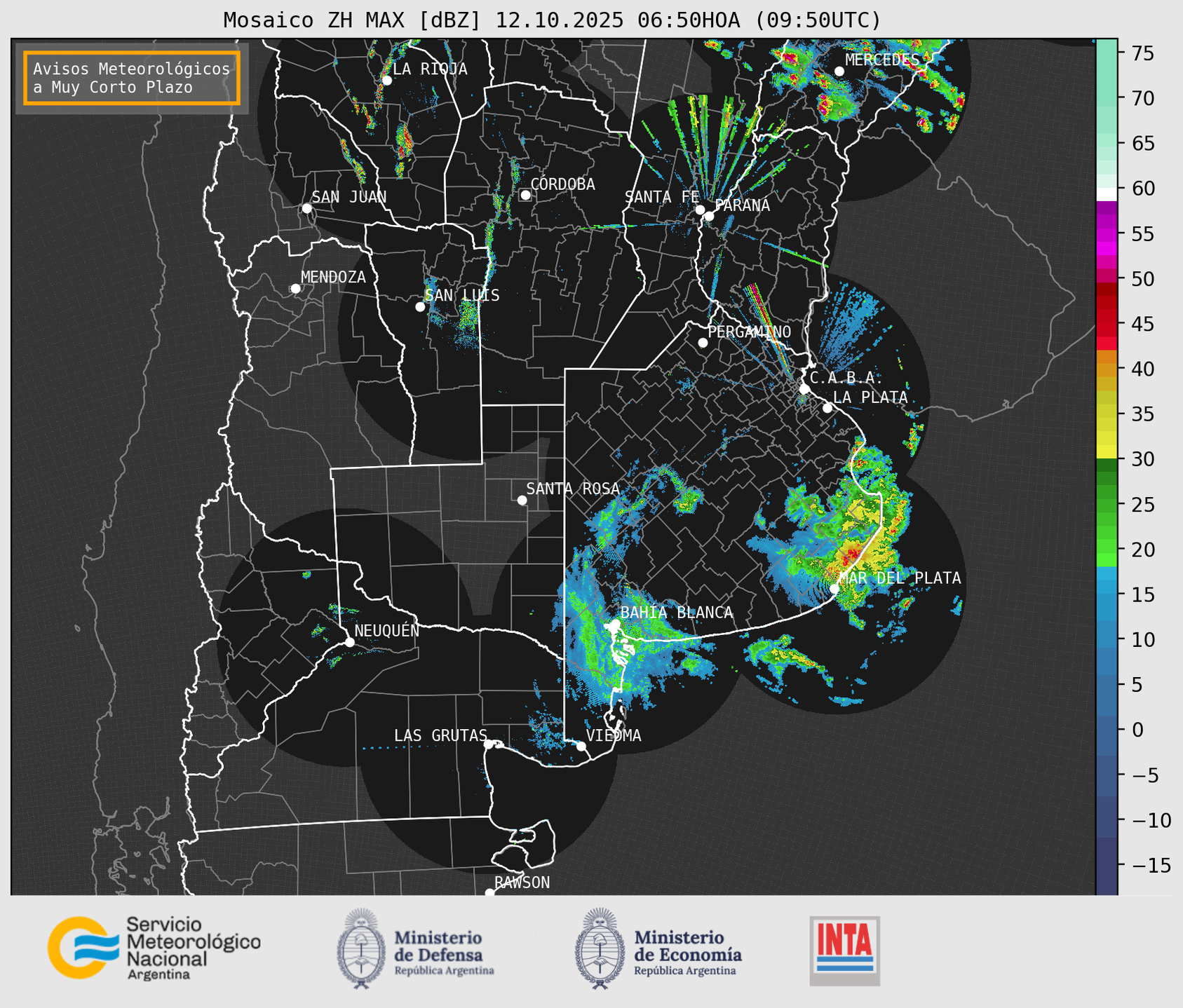
Task: Select the MENDOZA city marker
Action: pyautogui.click(x=295, y=289)
